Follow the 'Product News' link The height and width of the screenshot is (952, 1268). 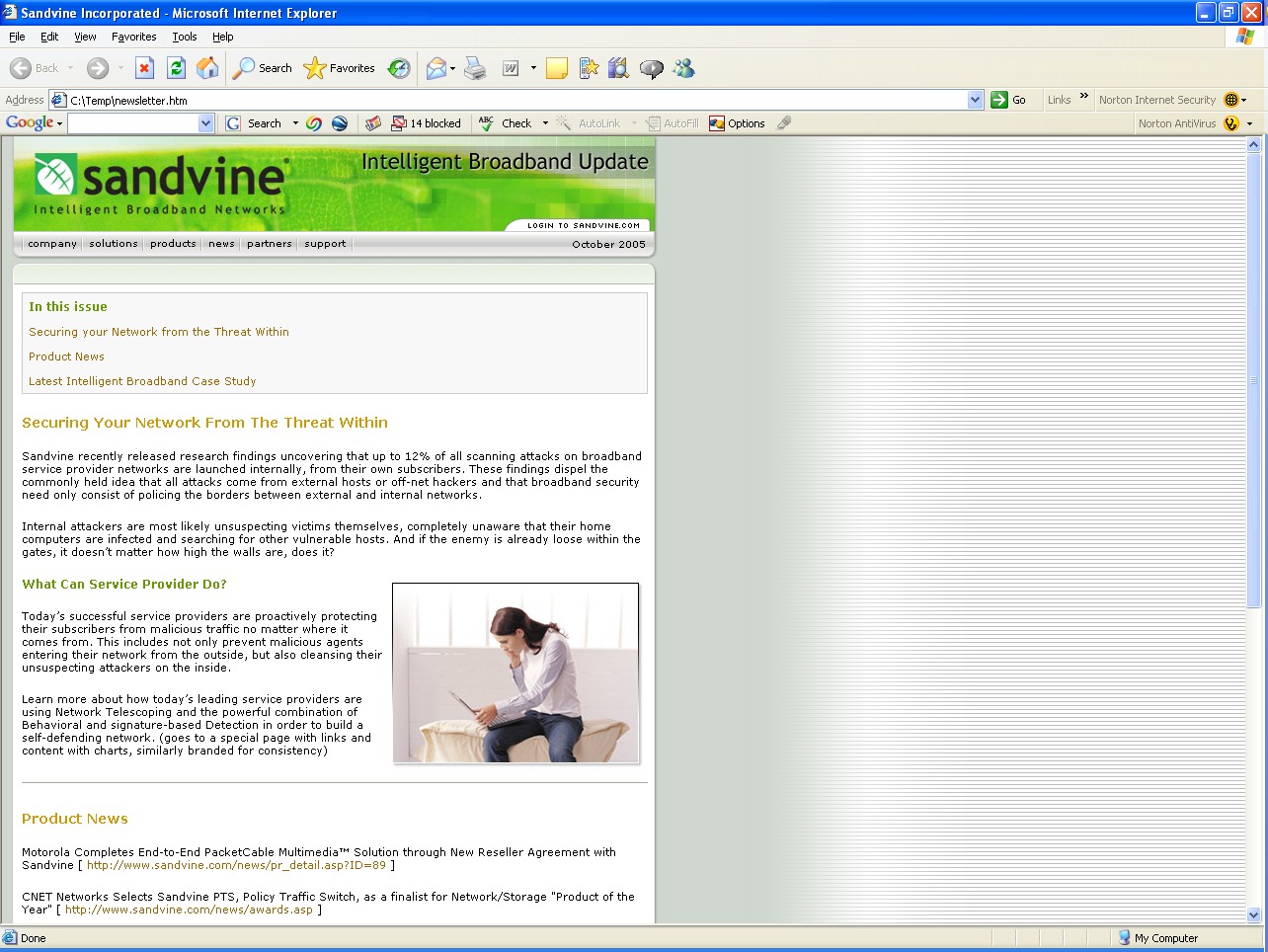66,357
